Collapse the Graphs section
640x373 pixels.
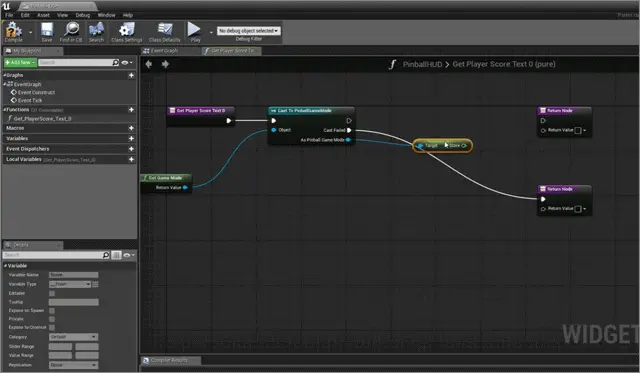(4, 75)
